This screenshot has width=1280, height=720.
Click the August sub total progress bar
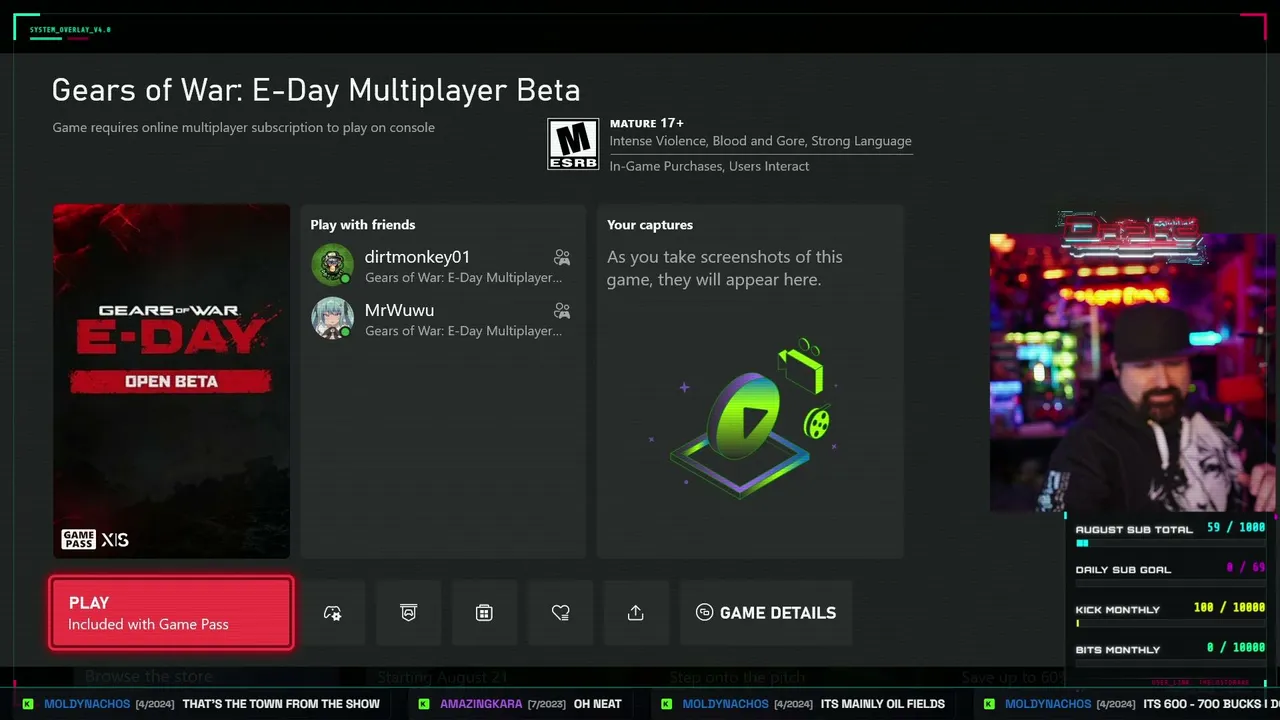click(x=1170, y=543)
